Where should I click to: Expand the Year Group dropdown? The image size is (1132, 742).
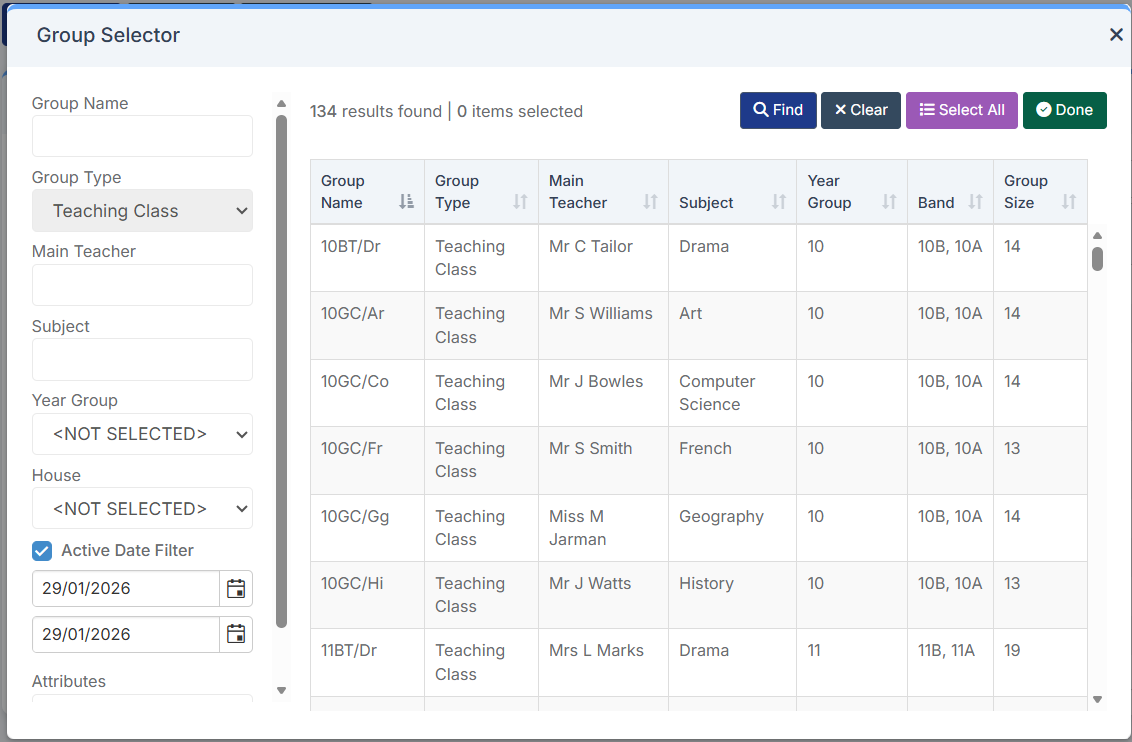pos(142,434)
